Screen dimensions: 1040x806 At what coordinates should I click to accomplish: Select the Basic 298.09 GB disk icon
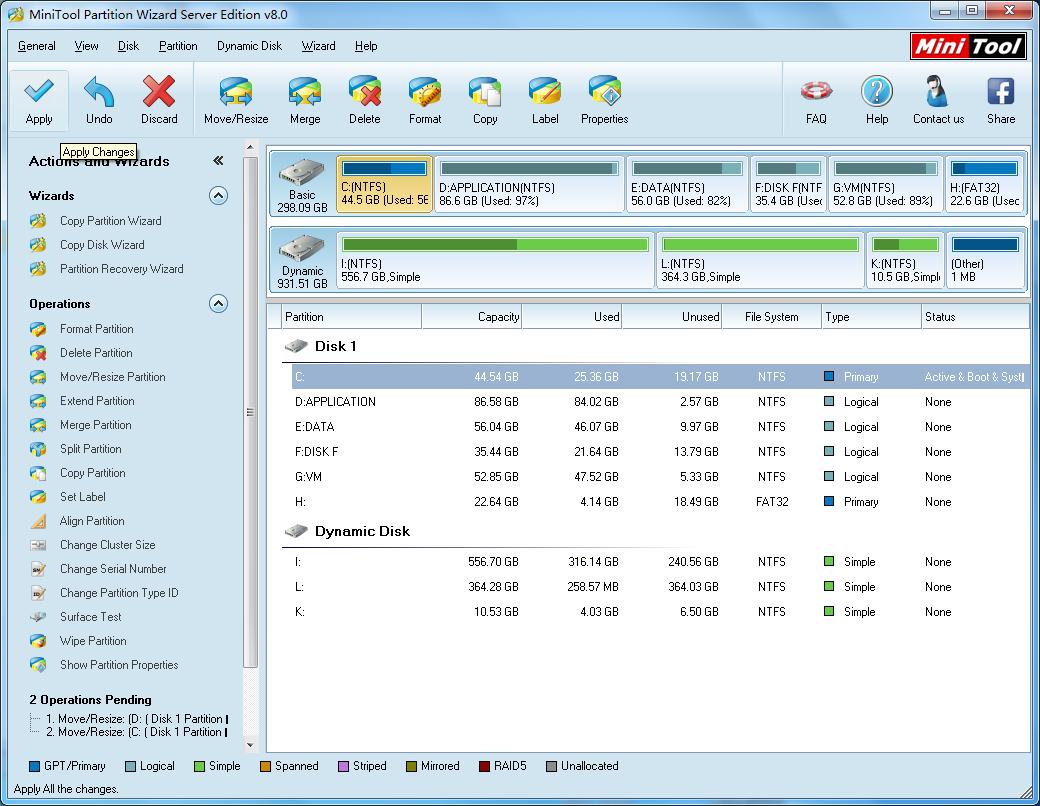(x=302, y=185)
